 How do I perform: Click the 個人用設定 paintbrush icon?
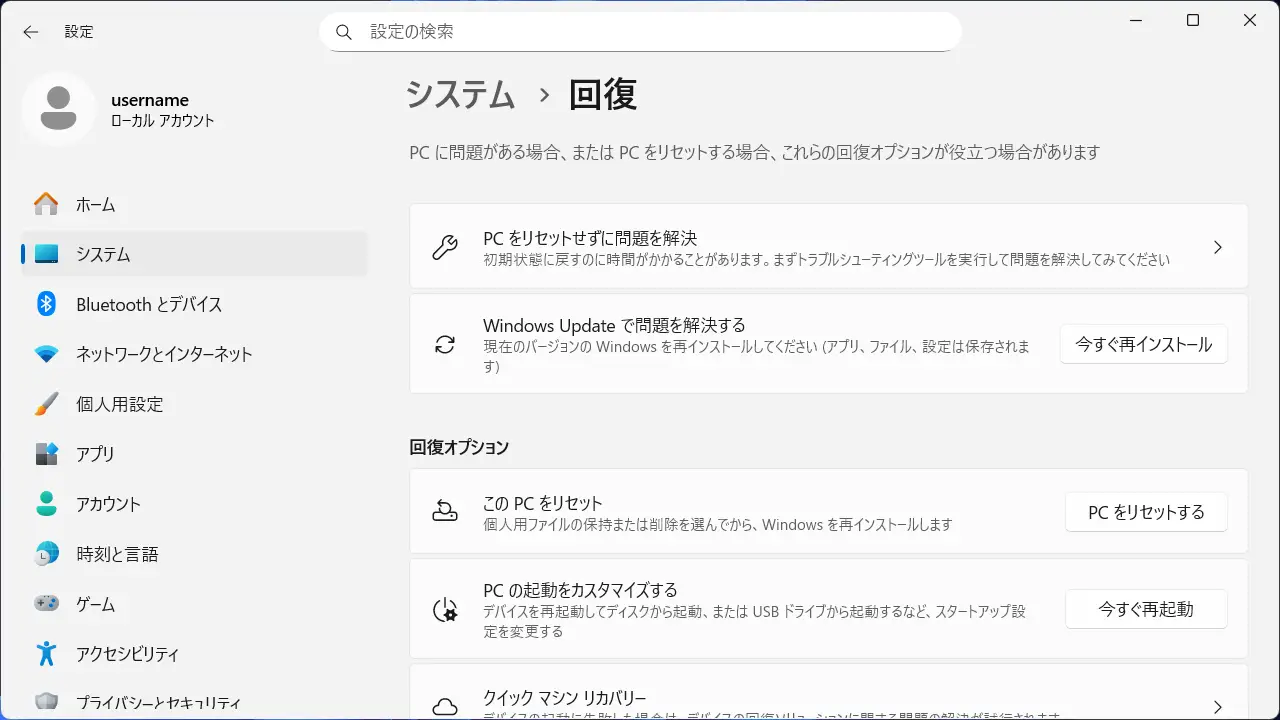(46, 404)
